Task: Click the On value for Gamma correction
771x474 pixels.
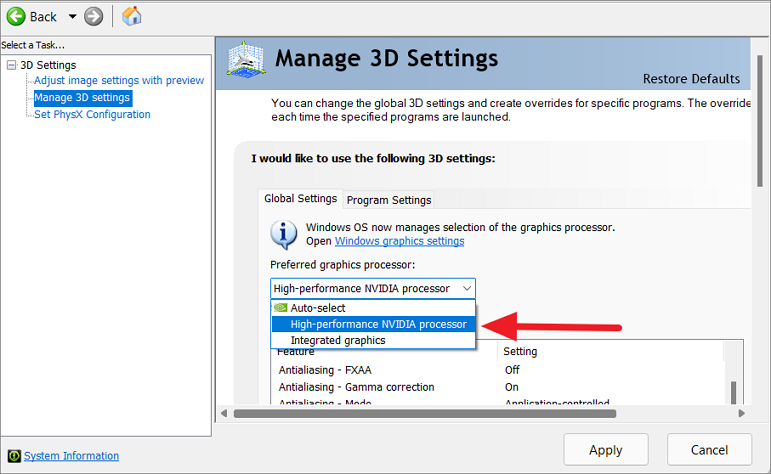Action: (x=511, y=387)
